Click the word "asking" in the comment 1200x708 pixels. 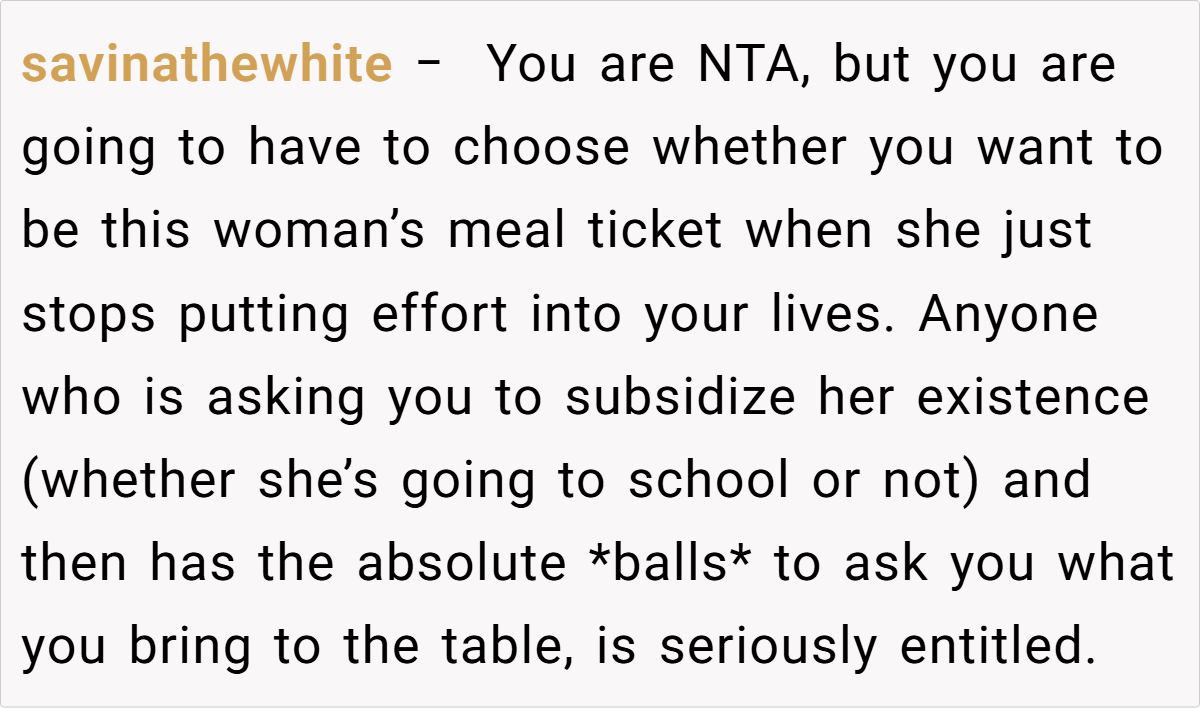288,399
